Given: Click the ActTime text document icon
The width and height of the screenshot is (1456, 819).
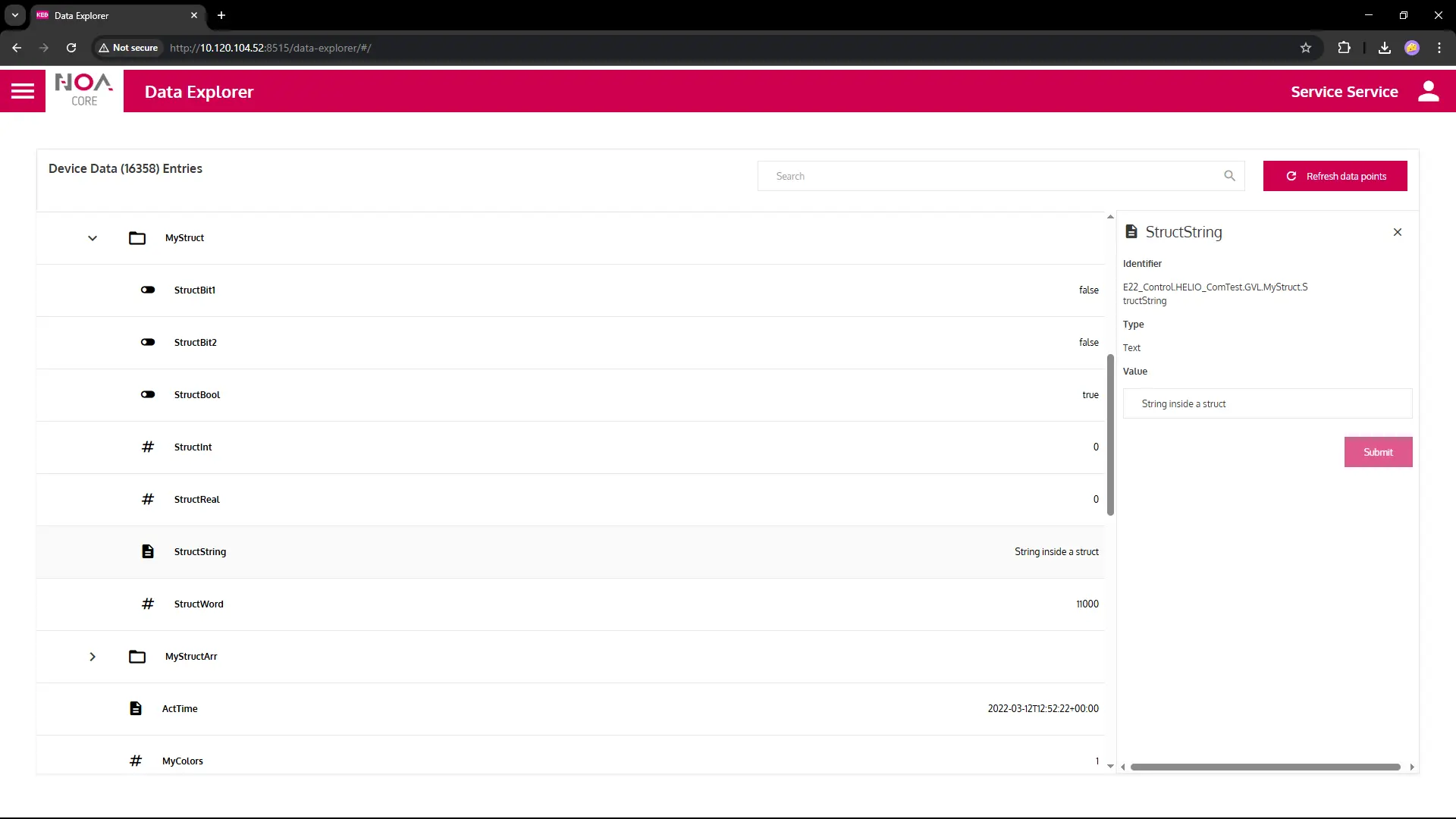Looking at the screenshot, I should 136,708.
